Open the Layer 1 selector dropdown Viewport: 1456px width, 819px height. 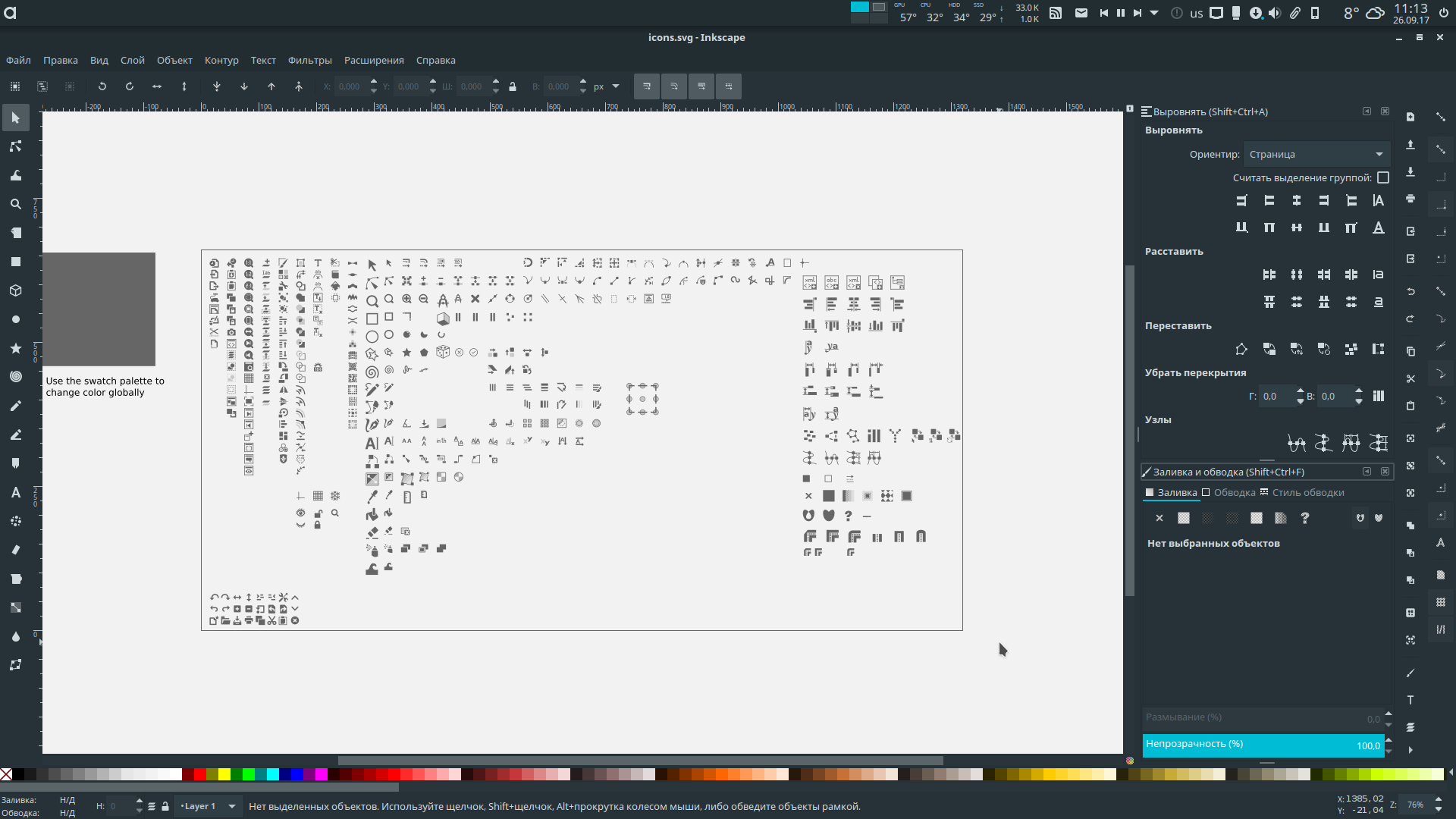coord(209,806)
